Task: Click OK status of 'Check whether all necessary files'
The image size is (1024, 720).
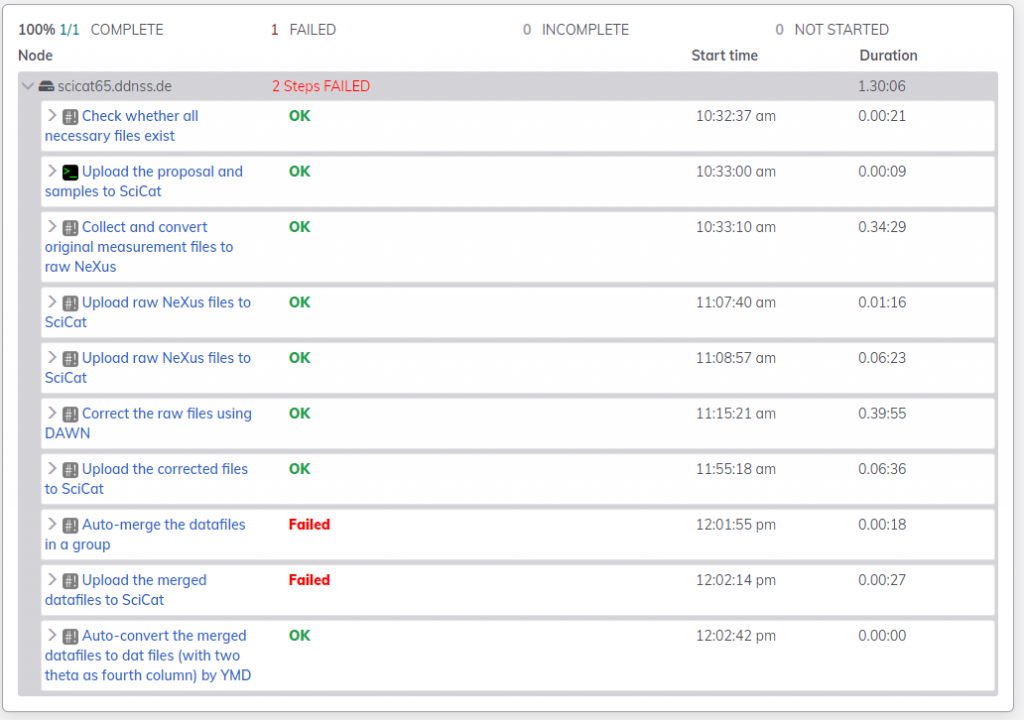Action: pos(299,116)
